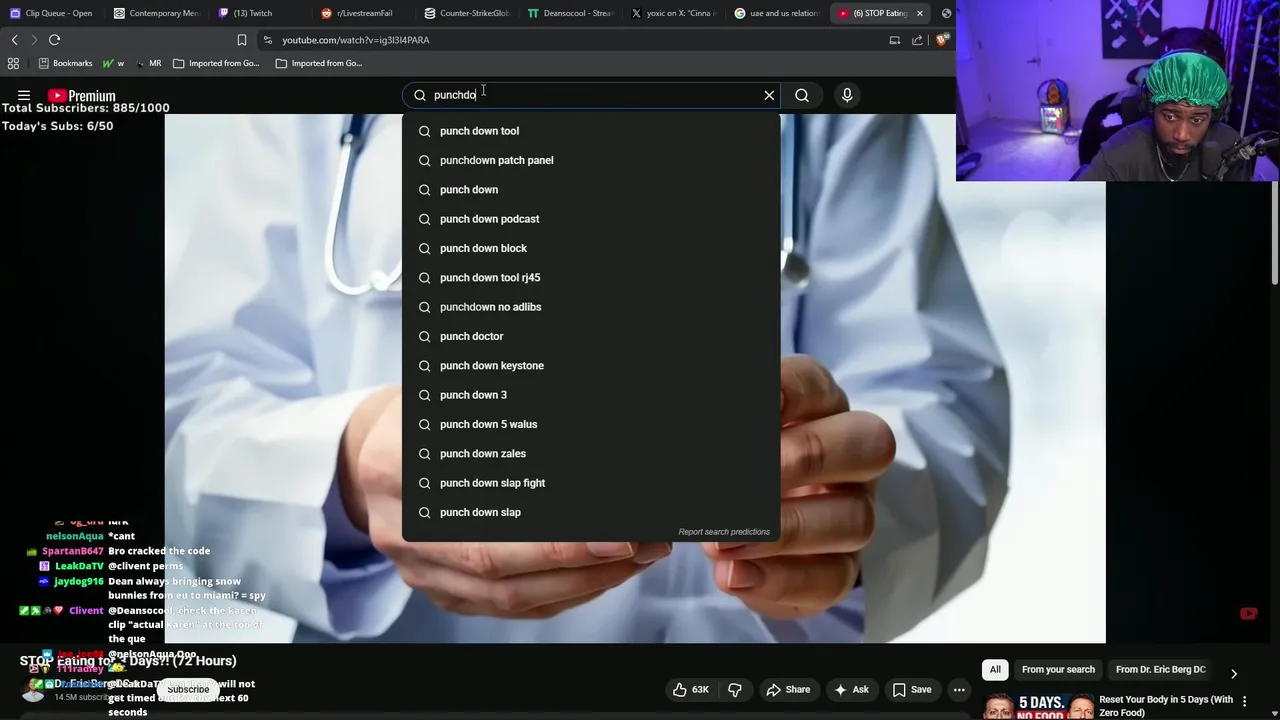Pick "punch down 5 walus" suggestion
Screen dimensions: 1280x720
[x=591, y=424]
